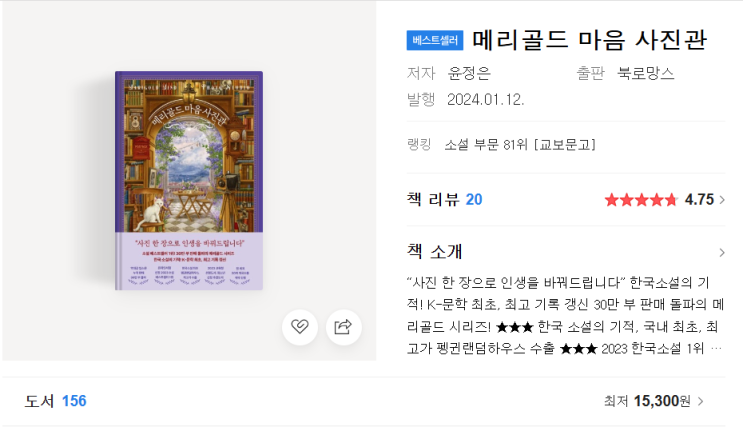Click the heart wishlist icon
This screenshot has height=427, width=743.
[299, 327]
